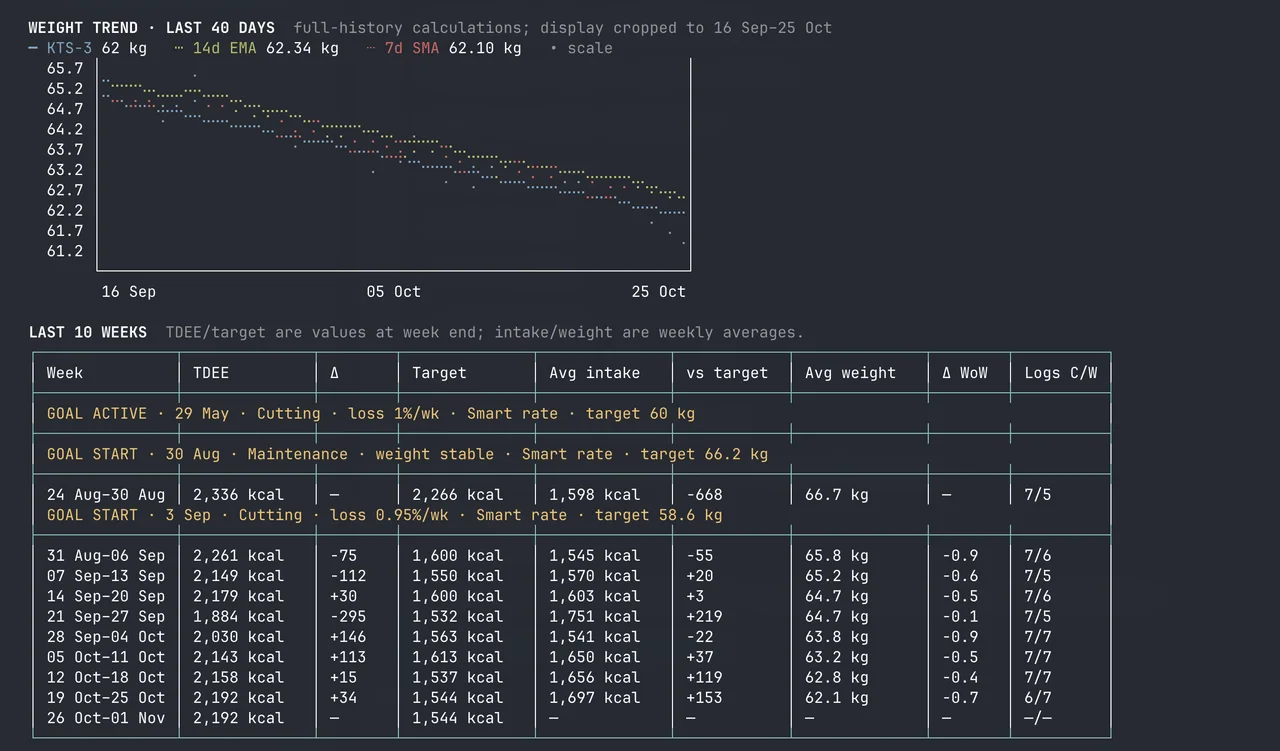The image size is (1280, 751).
Task: Click the LAST 10 WEEKS heading
Action: click(x=88, y=332)
